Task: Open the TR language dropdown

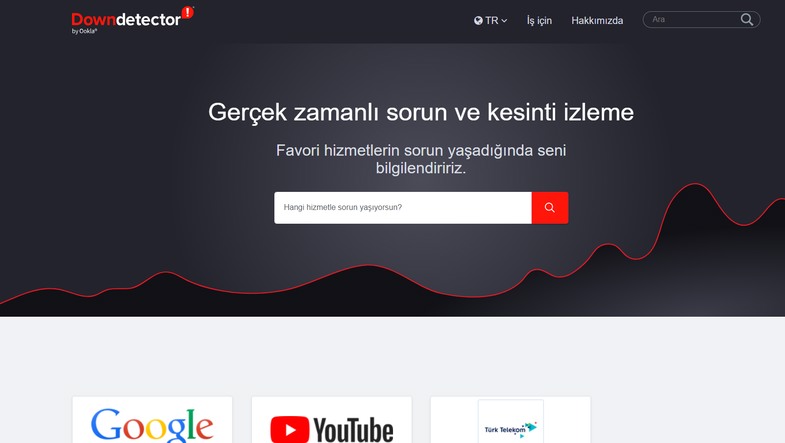Action: (491, 21)
